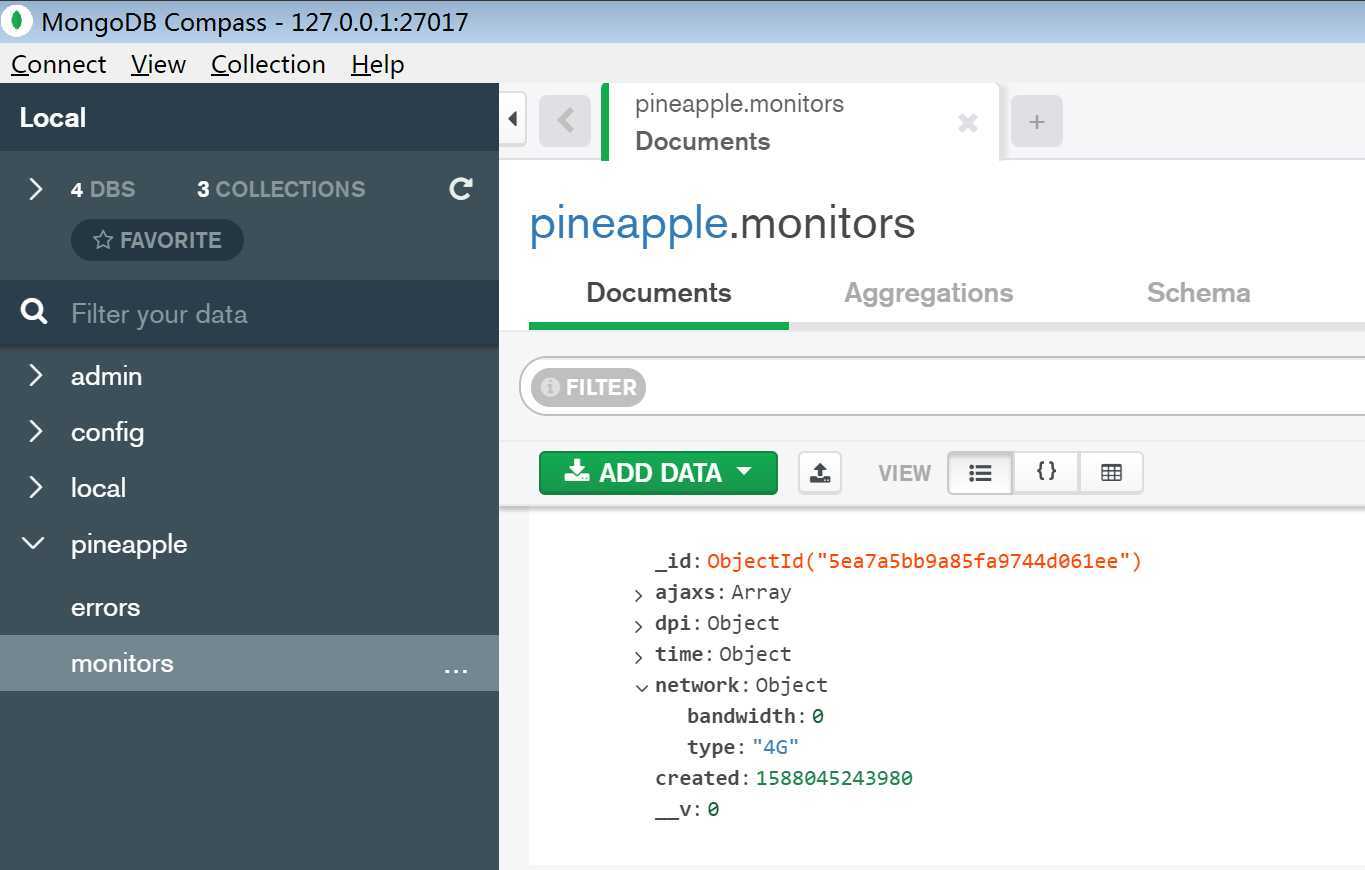Screen dimensions: 1365x870
Task: Expand the cluster info chevron beside 4 DBS
Action: point(36,189)
